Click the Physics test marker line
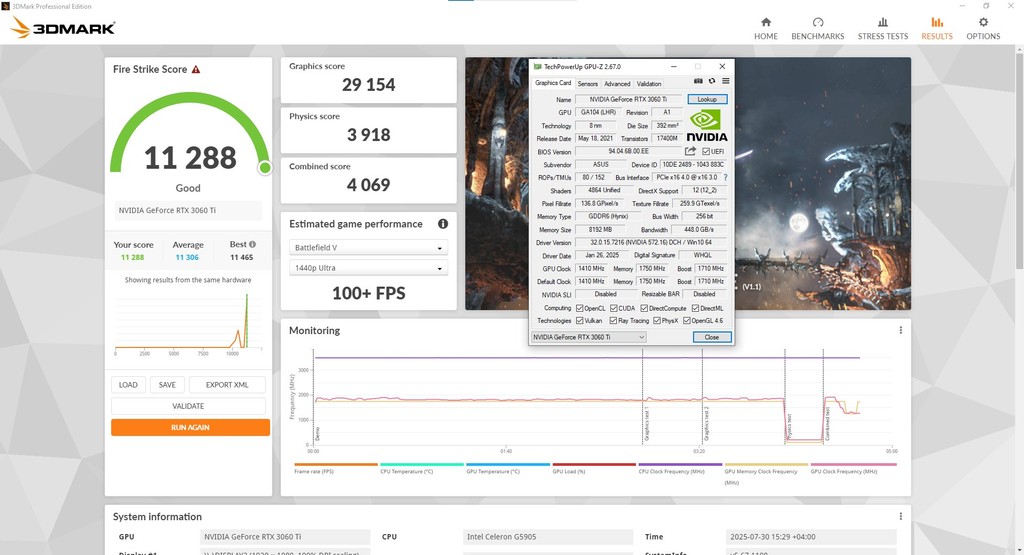Screen dimensions: 1024x555 (784, 396)
